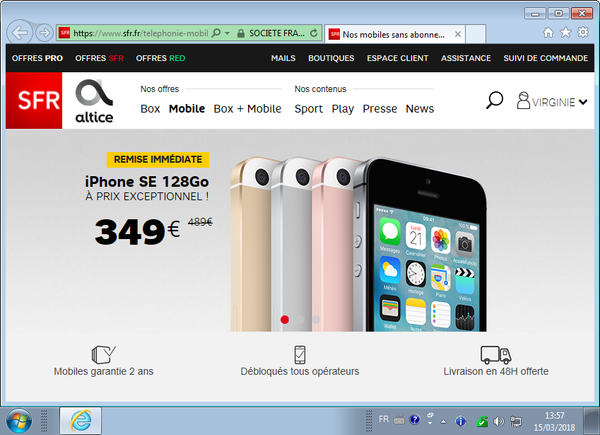Click the delivery truck icon
Viewport: 600px width, 435px height.
pos(496,355)
